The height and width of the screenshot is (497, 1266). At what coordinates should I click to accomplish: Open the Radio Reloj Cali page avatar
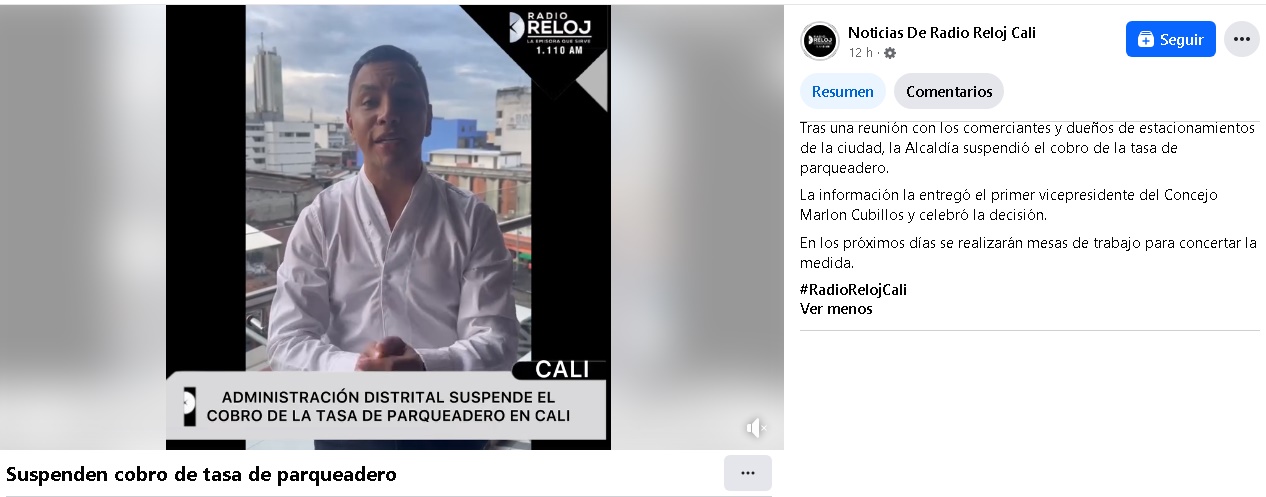pyautogui.click(x=820, y=41)
